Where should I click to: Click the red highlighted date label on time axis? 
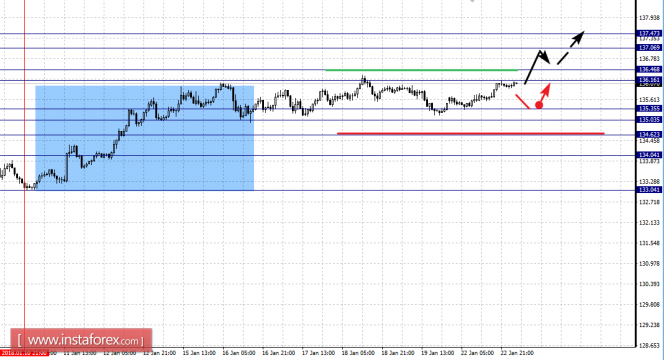[x=24, y=353]
